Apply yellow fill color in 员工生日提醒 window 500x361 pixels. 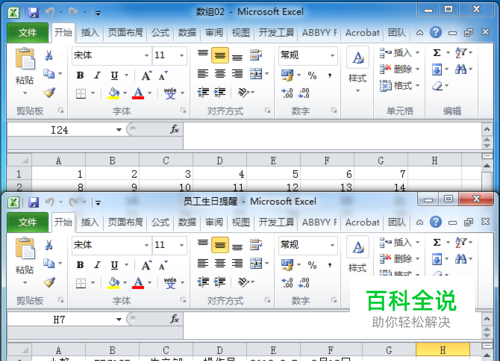(x=114, y=283)
